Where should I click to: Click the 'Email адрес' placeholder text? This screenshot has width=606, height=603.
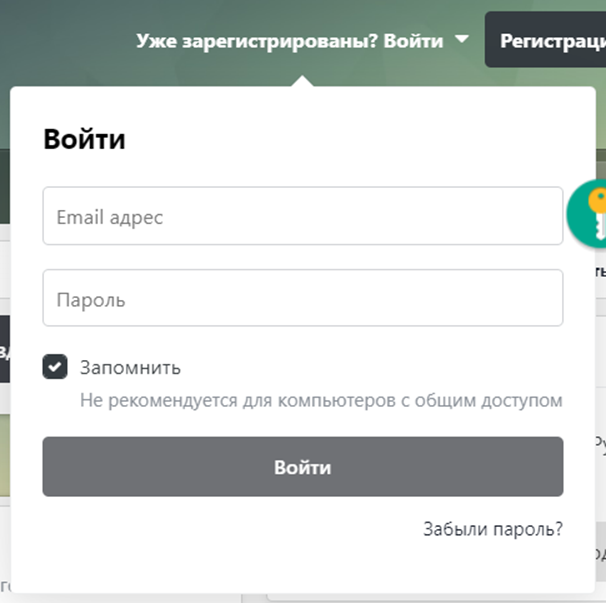[109, 216]
